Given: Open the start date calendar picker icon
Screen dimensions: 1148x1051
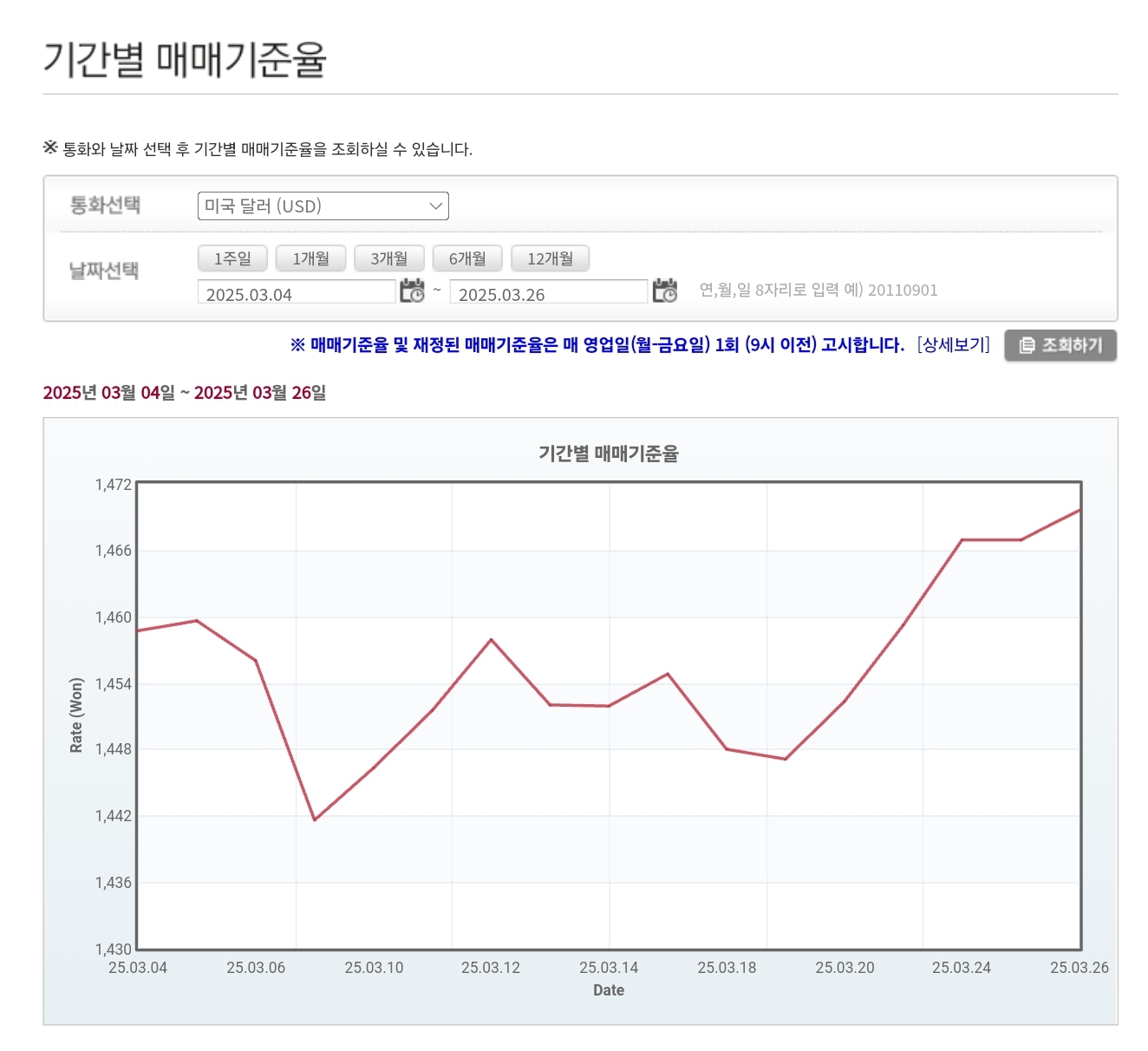Looking at the screenshot, I should coord(412,290).
